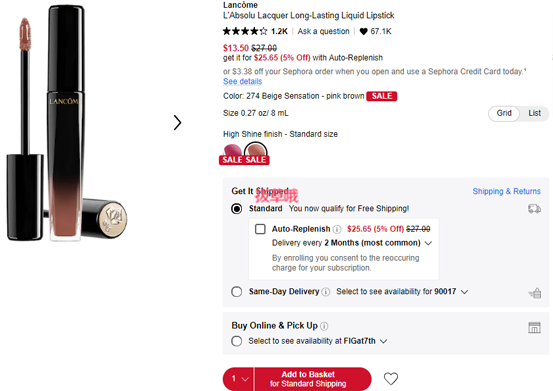Select the Standard shipping radio button

click(237, 209)
